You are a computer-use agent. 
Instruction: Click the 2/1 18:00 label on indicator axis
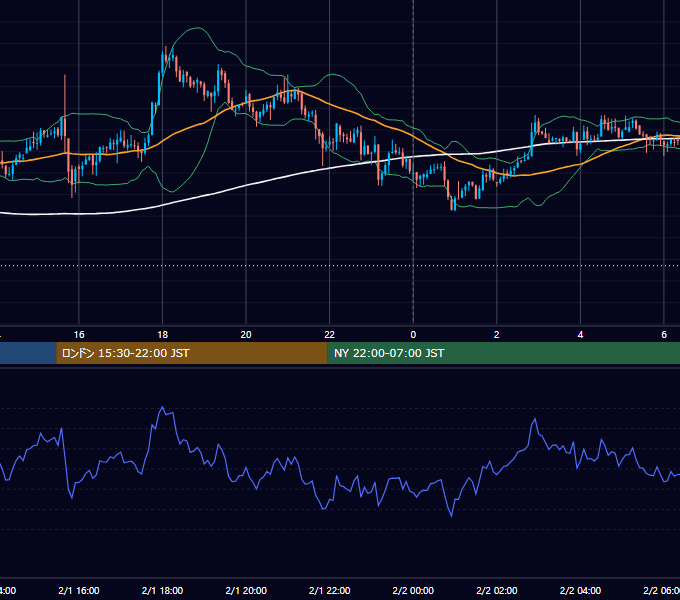pyautogui.click(x=163, y=590)
